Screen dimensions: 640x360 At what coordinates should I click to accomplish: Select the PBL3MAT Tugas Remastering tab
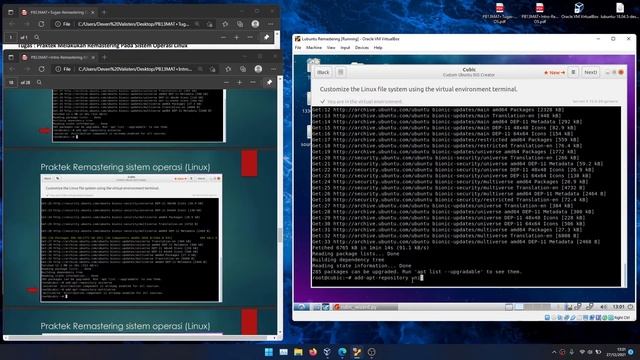58,12
